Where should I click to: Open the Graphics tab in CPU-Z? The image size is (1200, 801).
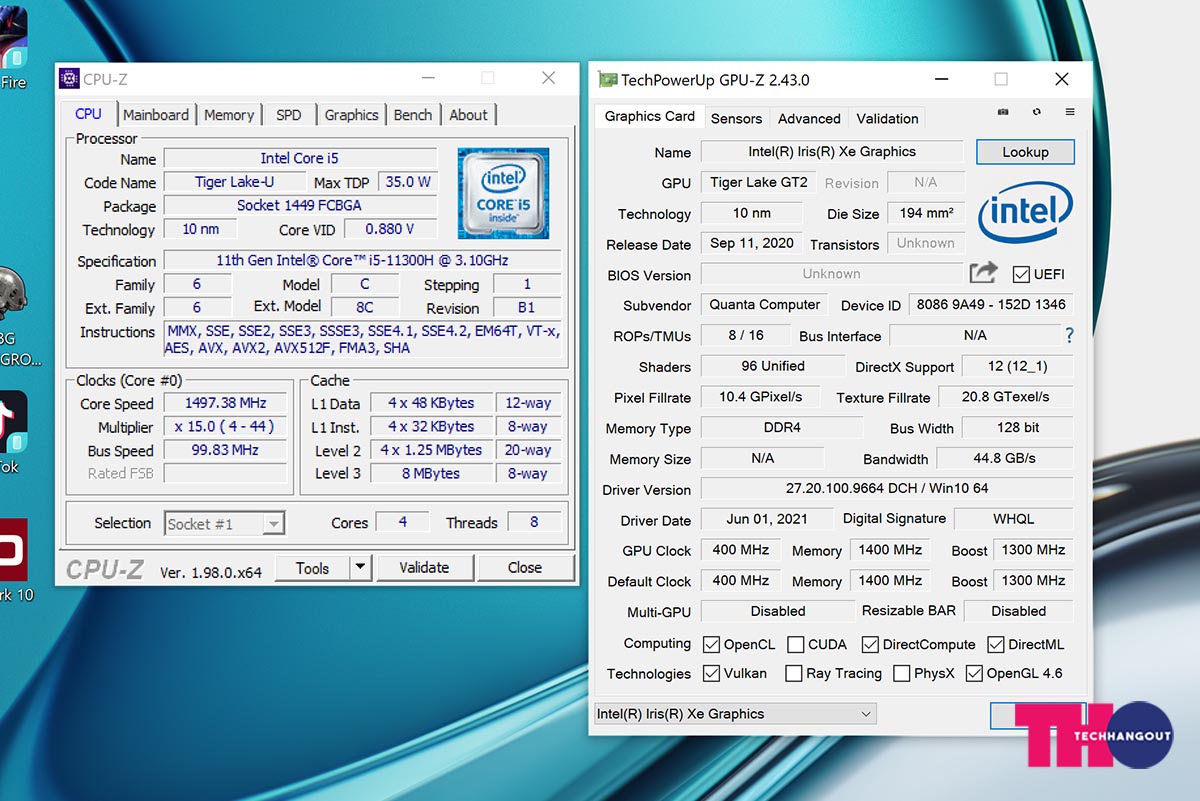[351, 115]
